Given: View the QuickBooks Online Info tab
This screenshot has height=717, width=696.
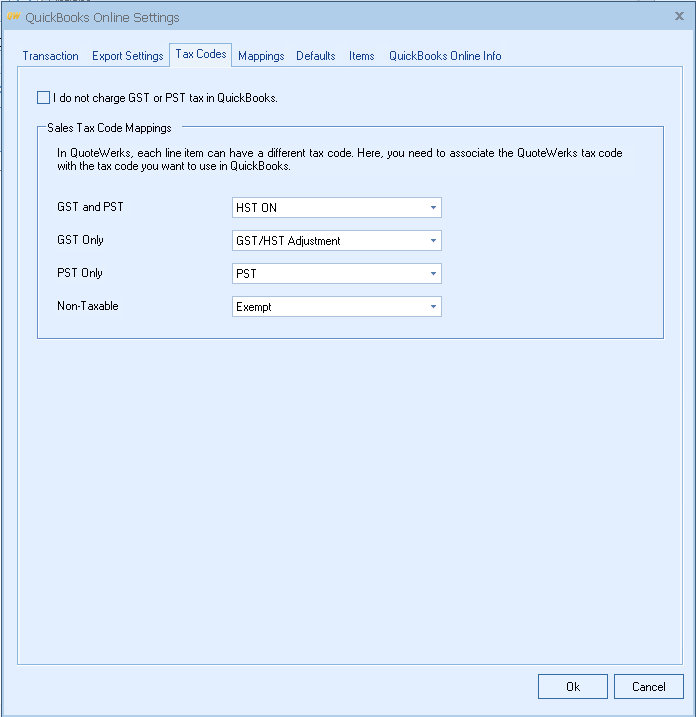Looking at the screenshot, I should [x=445, y=56].
